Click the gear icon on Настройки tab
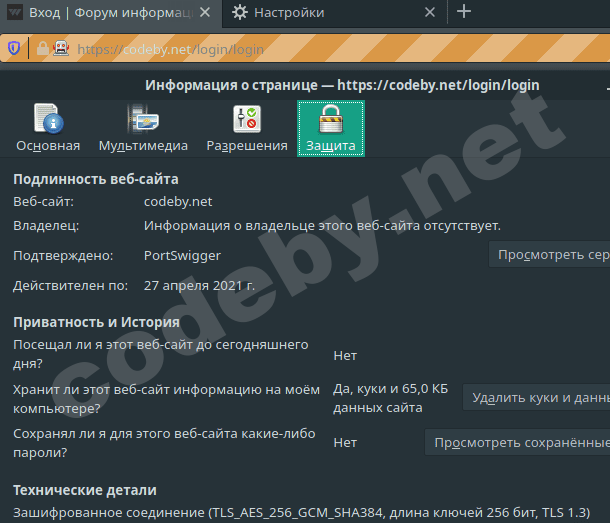The image size is (610, 523). [x=240, y=12]
